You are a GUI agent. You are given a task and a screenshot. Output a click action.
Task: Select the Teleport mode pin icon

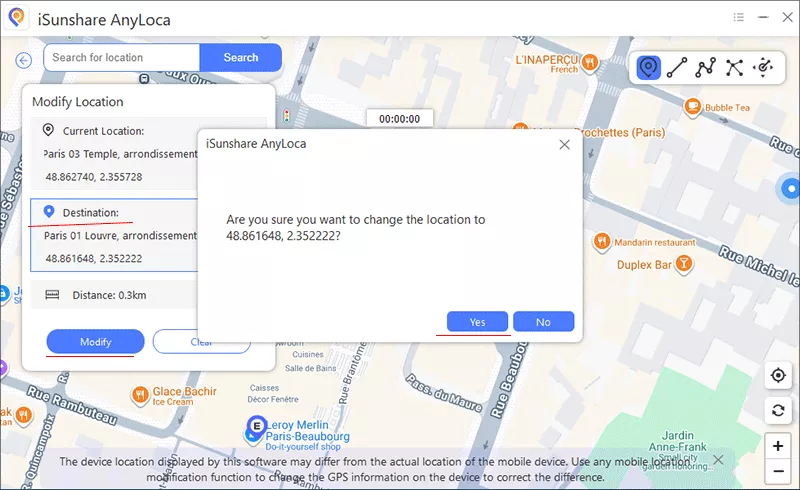click(x=648, y=67)
